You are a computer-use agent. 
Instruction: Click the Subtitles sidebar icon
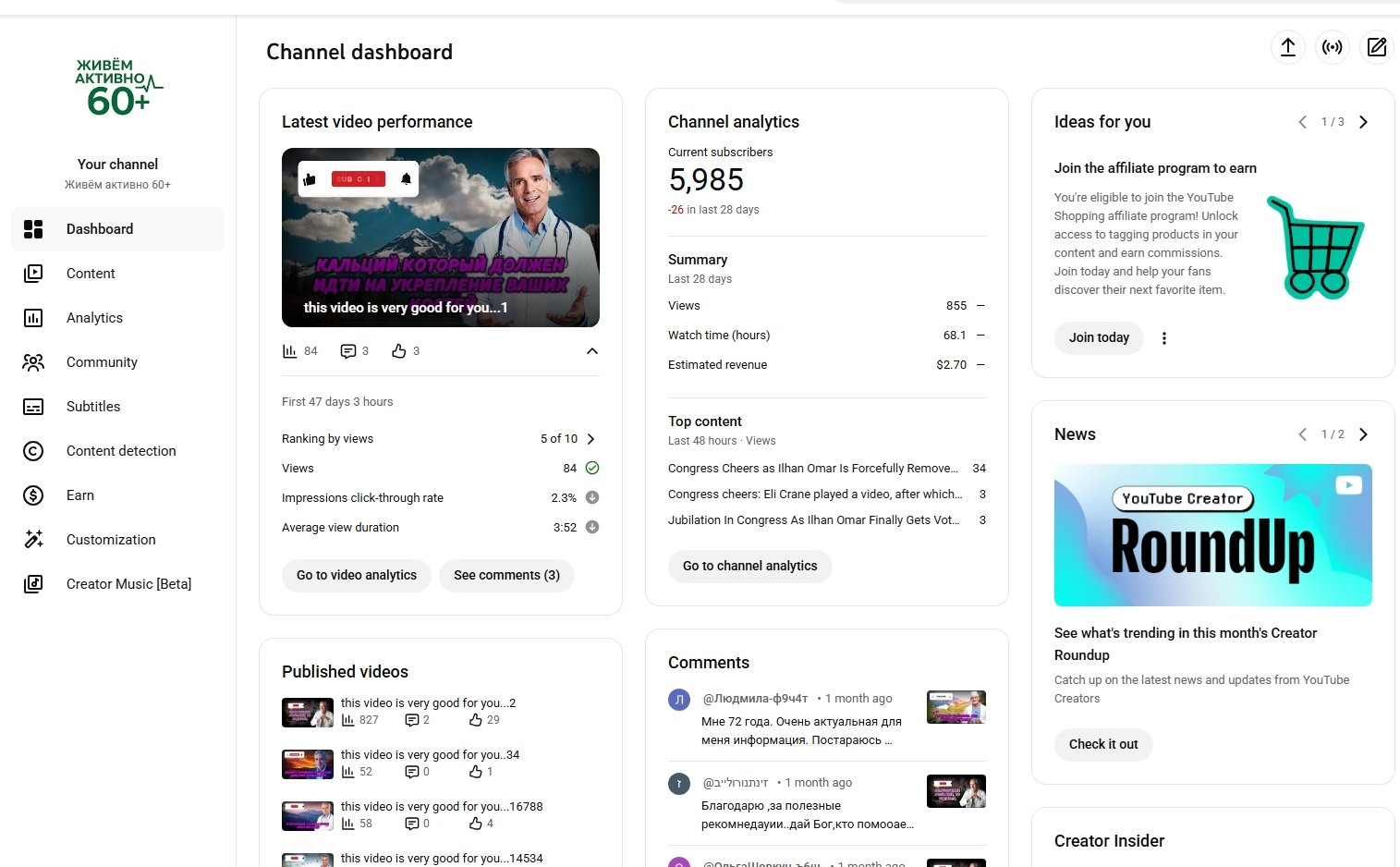33,407
